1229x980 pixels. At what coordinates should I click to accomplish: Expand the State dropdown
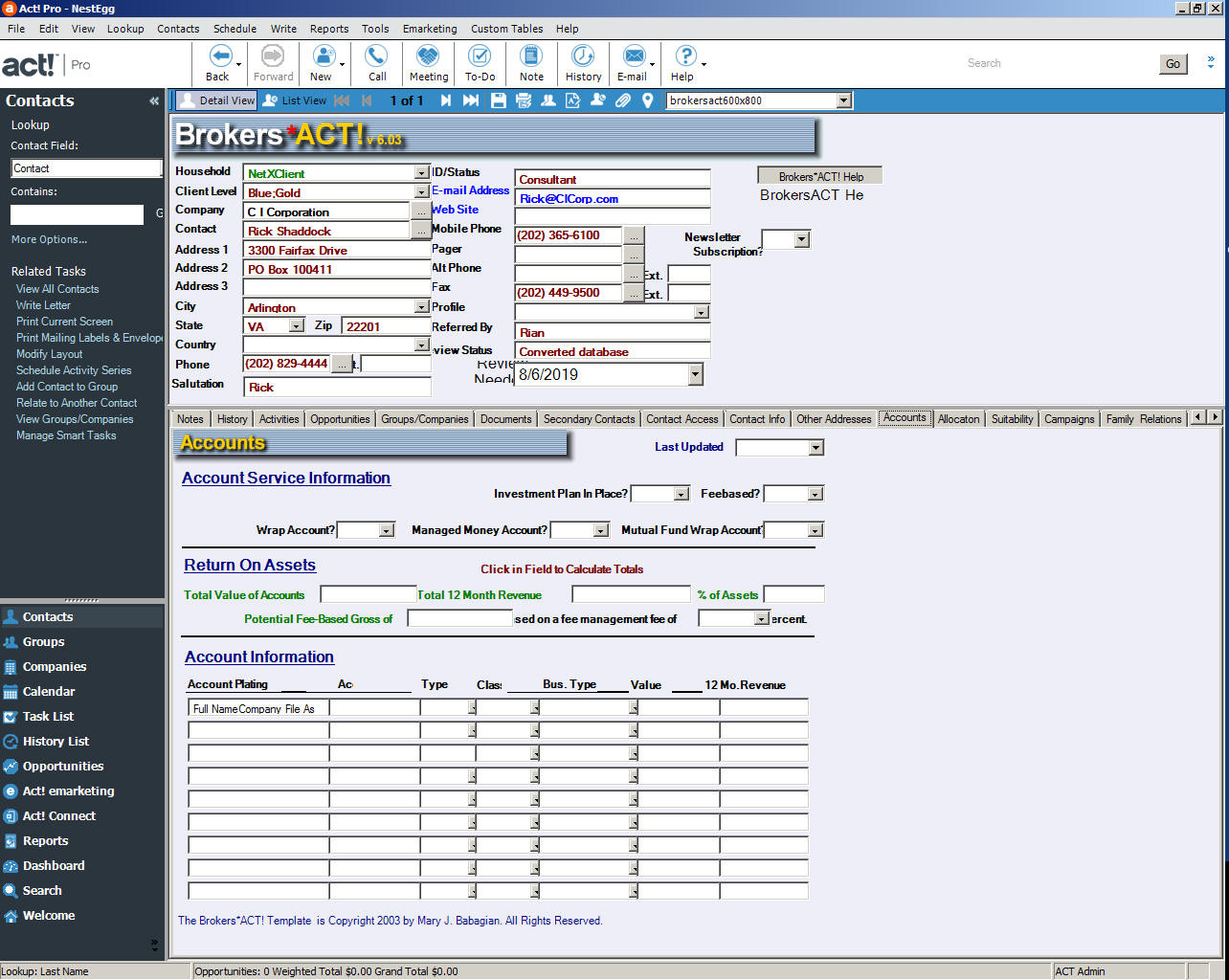tap(296, 326)
